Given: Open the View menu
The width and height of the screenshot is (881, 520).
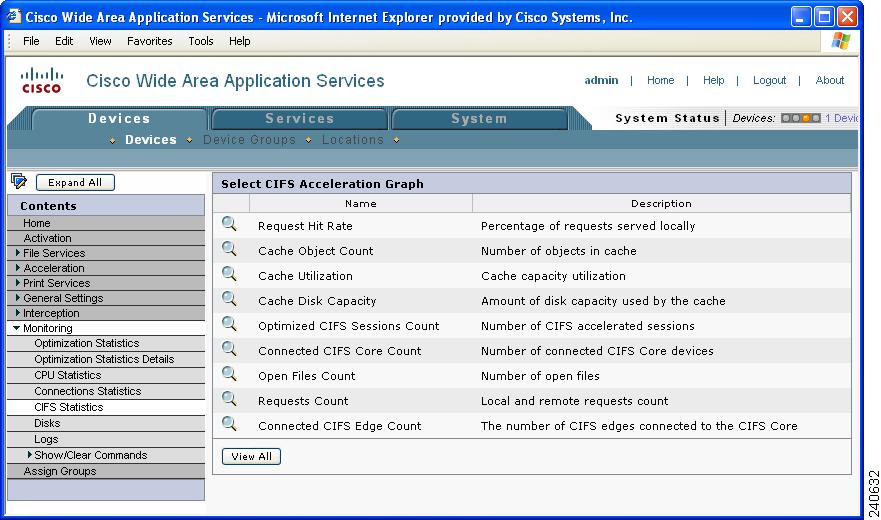Looking at the screenshot, I should point(100,41).
